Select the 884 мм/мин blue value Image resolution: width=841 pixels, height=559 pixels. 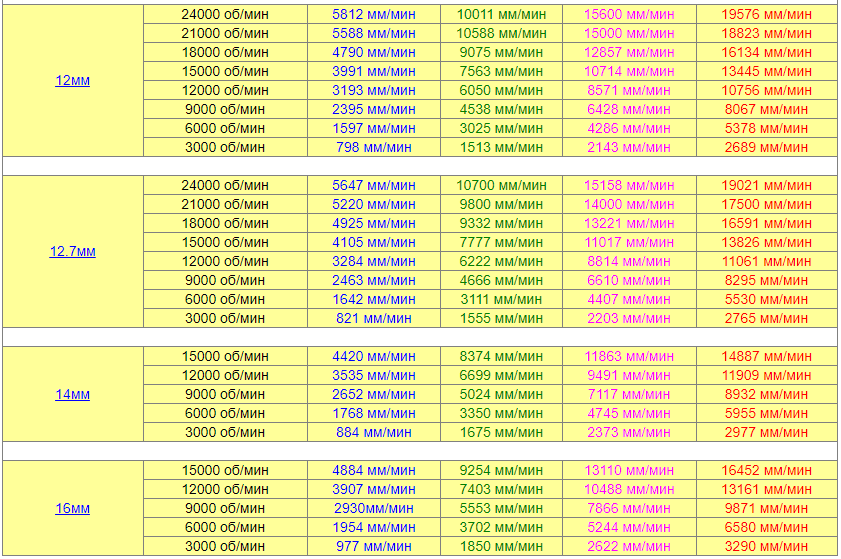pos(374,432)
